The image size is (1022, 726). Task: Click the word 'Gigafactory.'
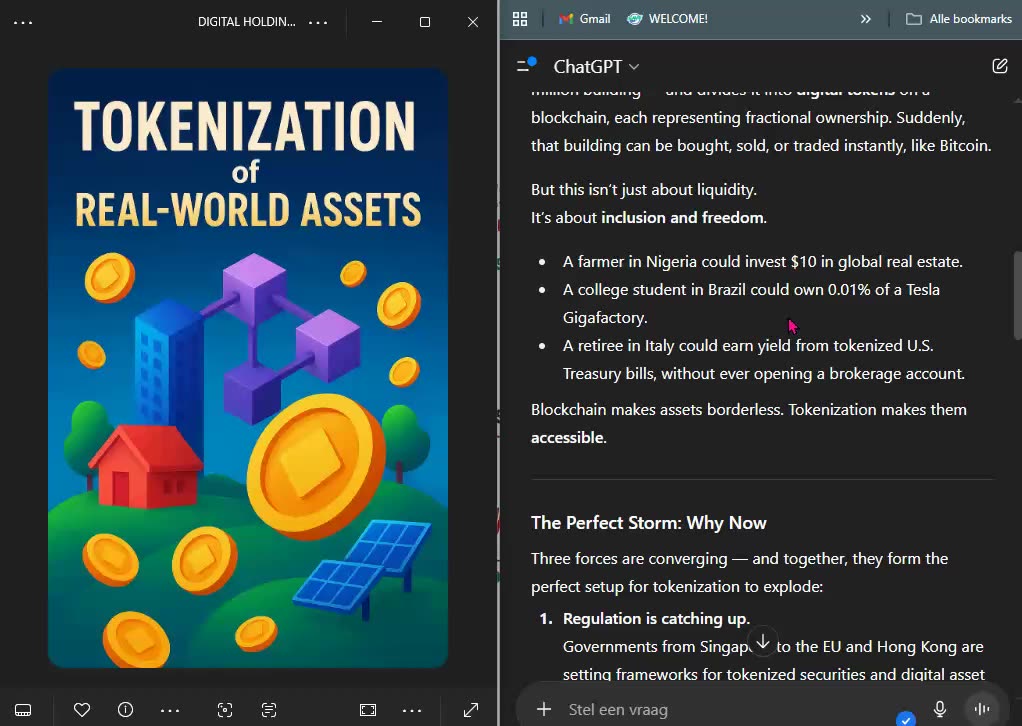pyautogui.click(x=605, y=317)
